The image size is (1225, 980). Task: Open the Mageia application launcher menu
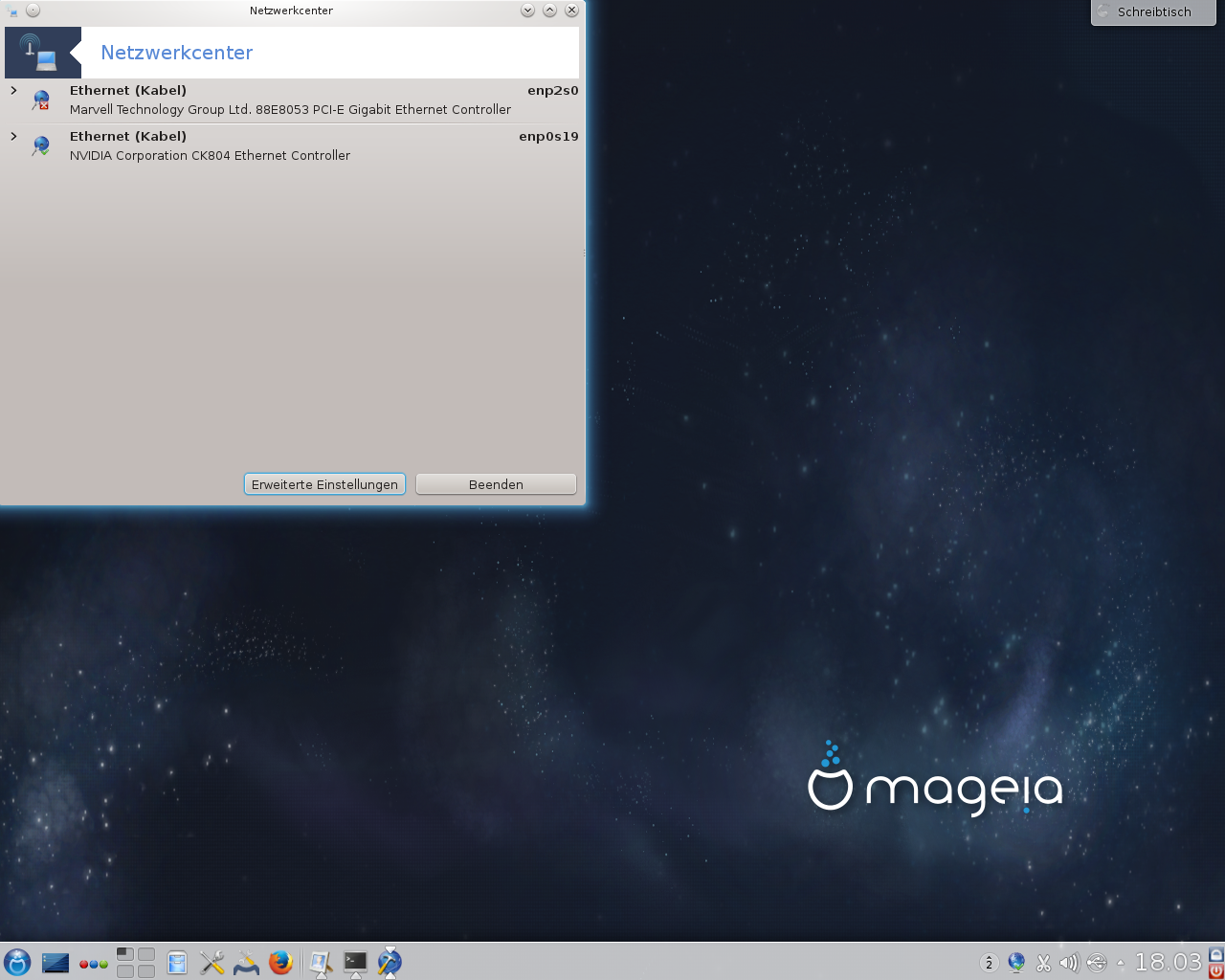pos(17,962)
